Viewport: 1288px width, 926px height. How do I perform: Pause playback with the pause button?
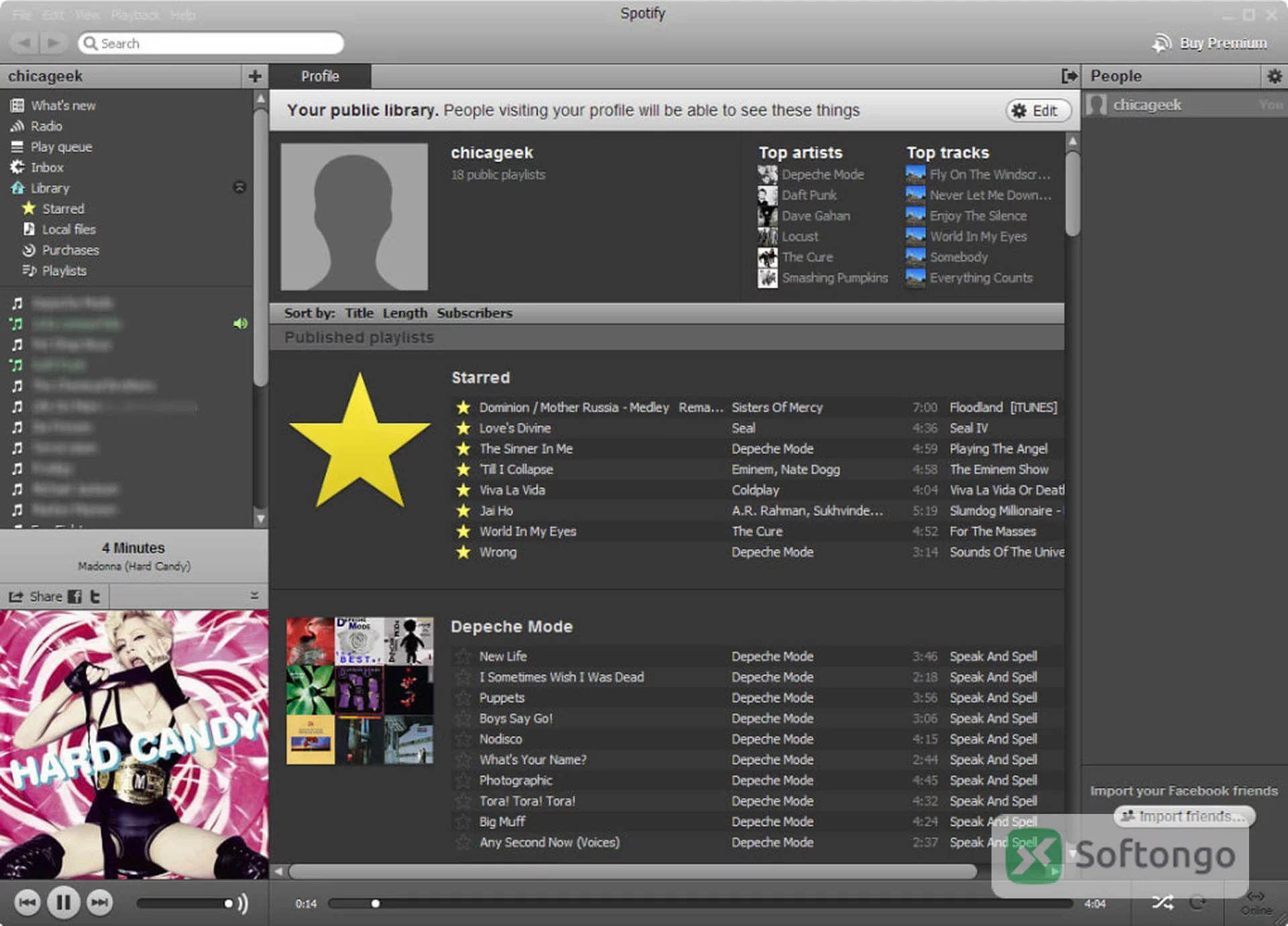pyautogui.click(x=64, y=903)
